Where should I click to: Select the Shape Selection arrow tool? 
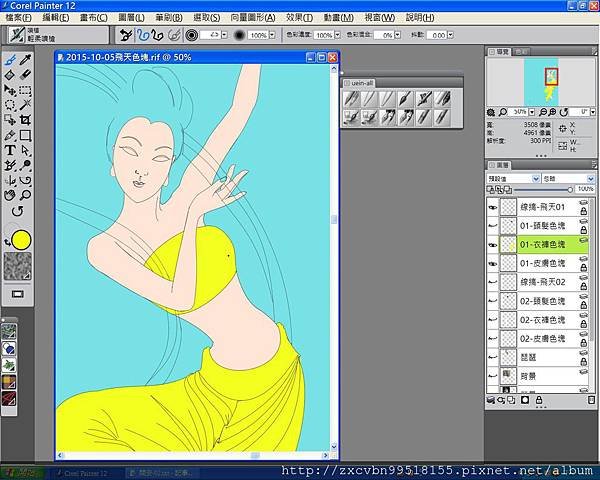(26, 150)
